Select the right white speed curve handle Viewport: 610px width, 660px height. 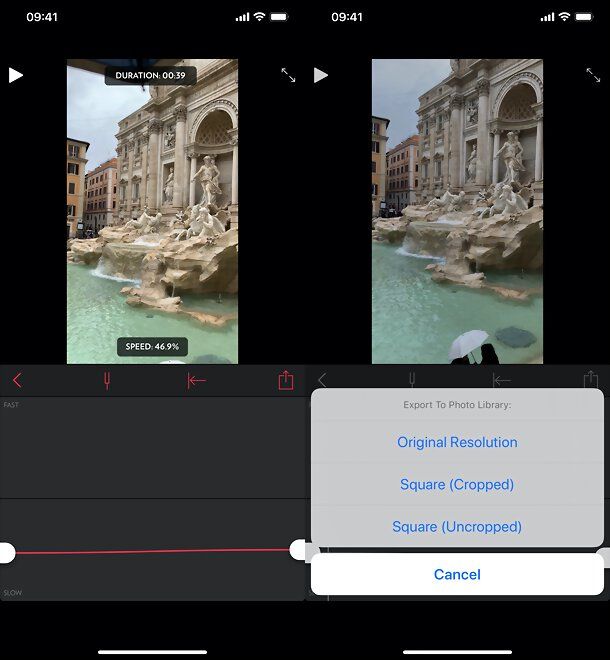(298, 550)
